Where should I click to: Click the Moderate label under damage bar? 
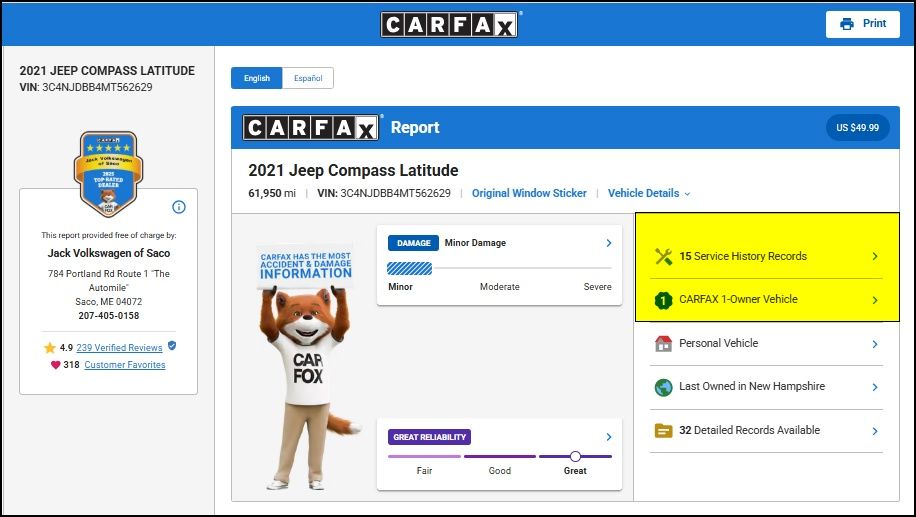(499, 287)
